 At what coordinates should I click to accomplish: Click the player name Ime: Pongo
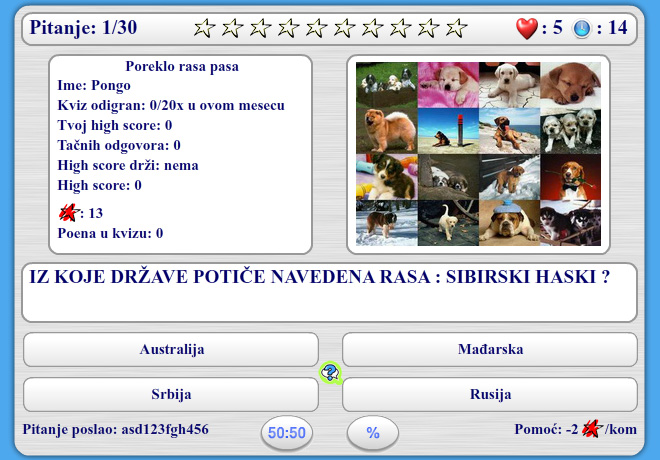tap(94, 86)
